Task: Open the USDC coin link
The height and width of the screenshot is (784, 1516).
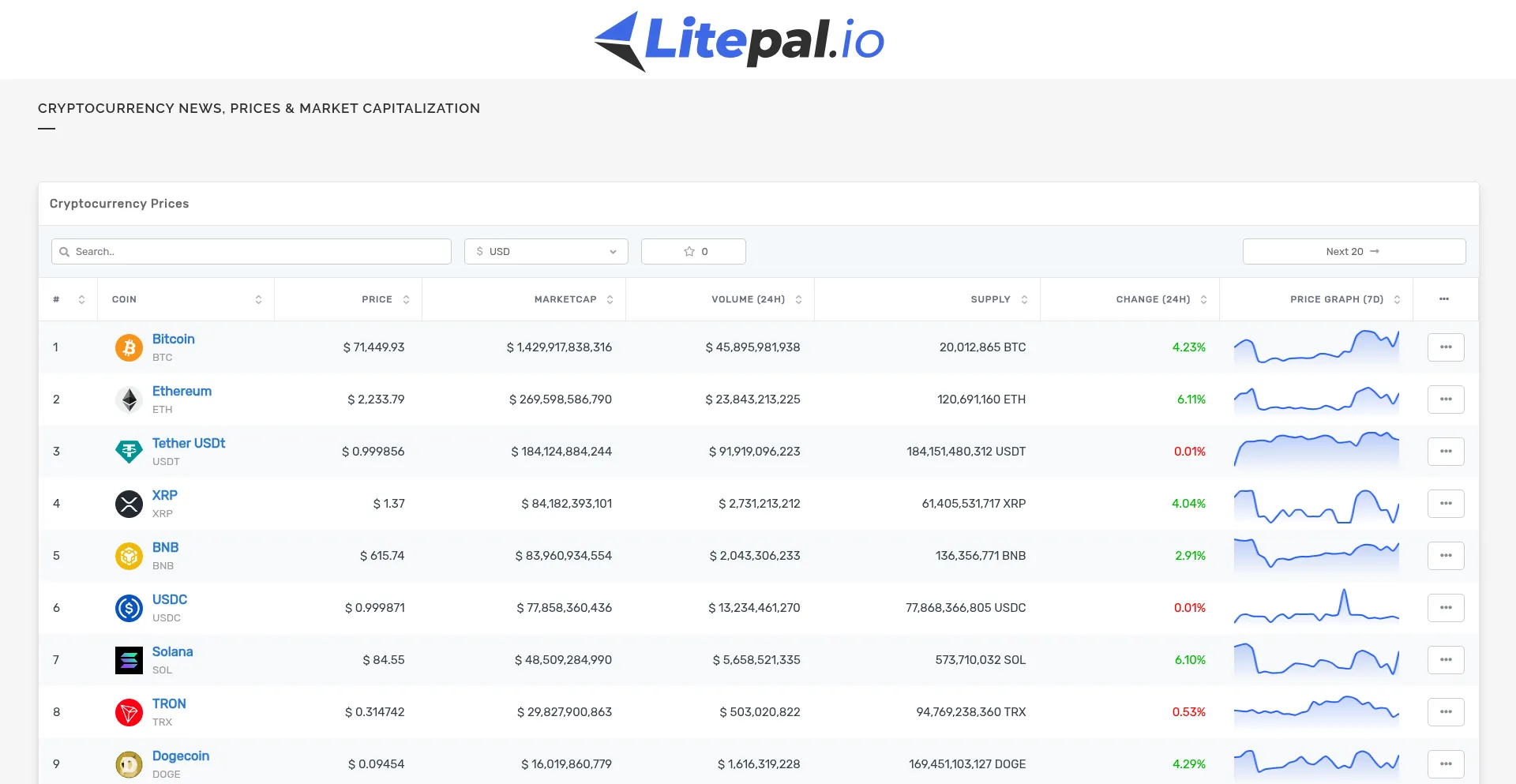Action: 170,599
